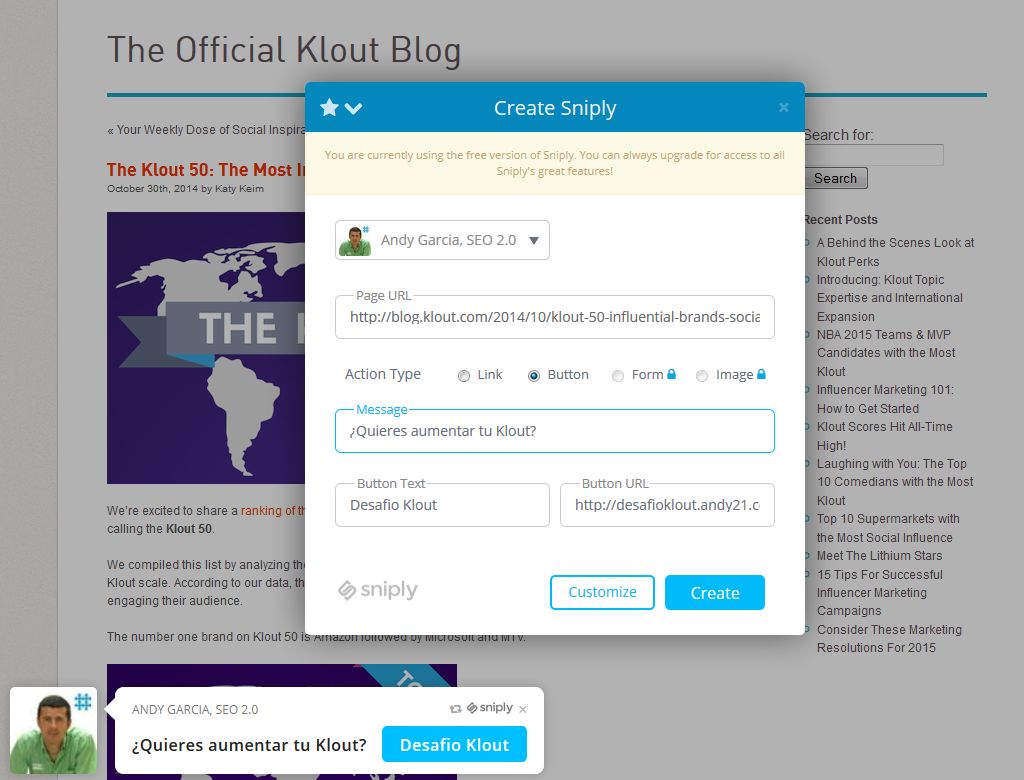Click 'The Klout 50' article headline

coord(206,170)
